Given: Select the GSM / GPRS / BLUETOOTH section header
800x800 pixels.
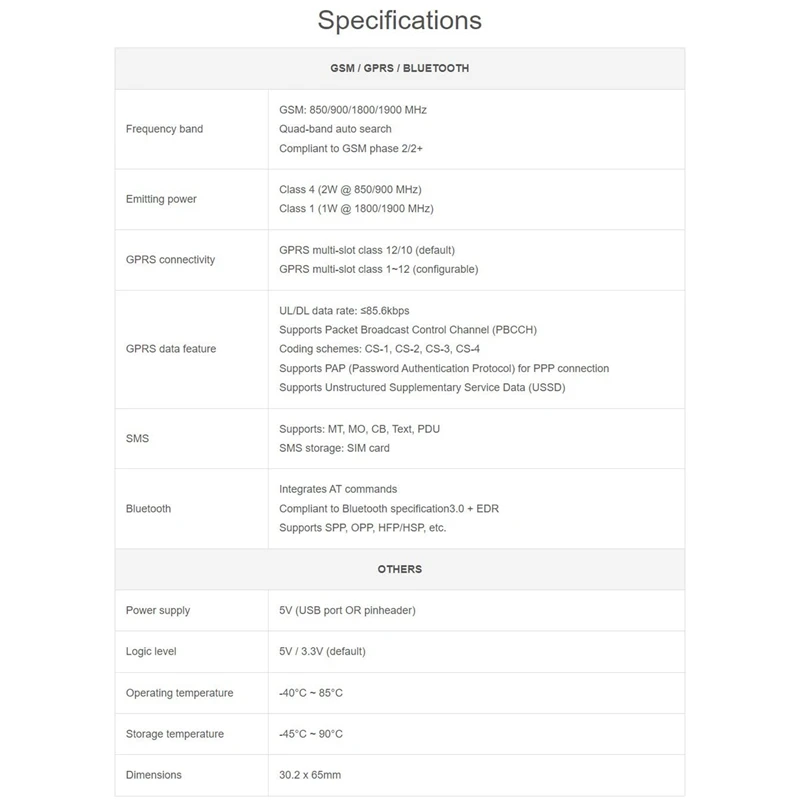Looking at the screenshot, I should pyautogui.click(x=399, y=69).
